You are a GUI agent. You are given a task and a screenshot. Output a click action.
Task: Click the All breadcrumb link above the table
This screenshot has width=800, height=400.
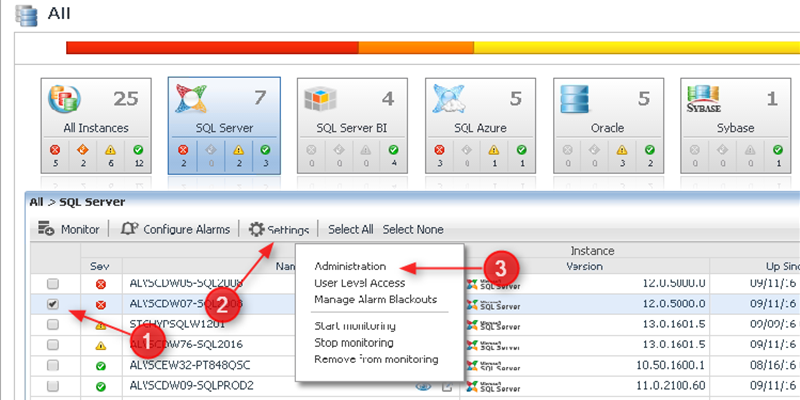pos(36,202)
